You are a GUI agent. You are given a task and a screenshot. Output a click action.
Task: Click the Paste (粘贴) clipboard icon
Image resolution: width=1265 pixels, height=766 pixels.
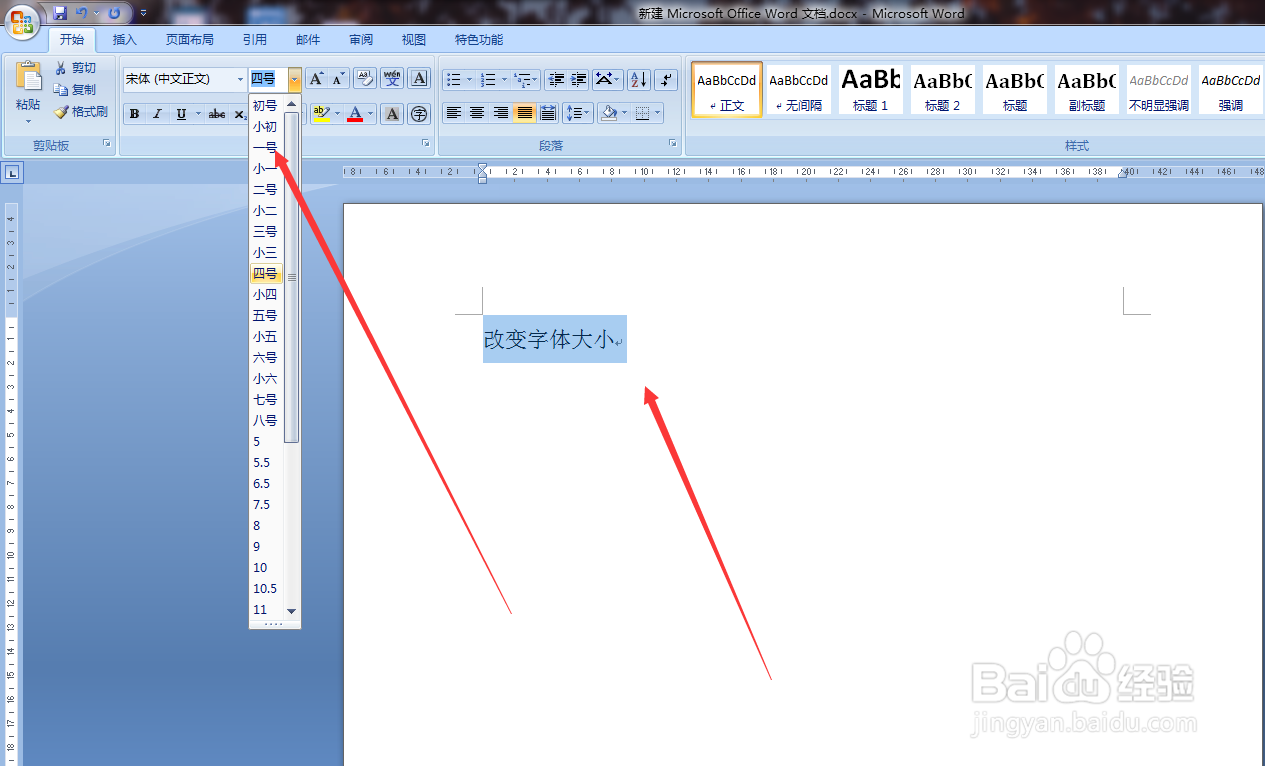(x=28, y=76)
